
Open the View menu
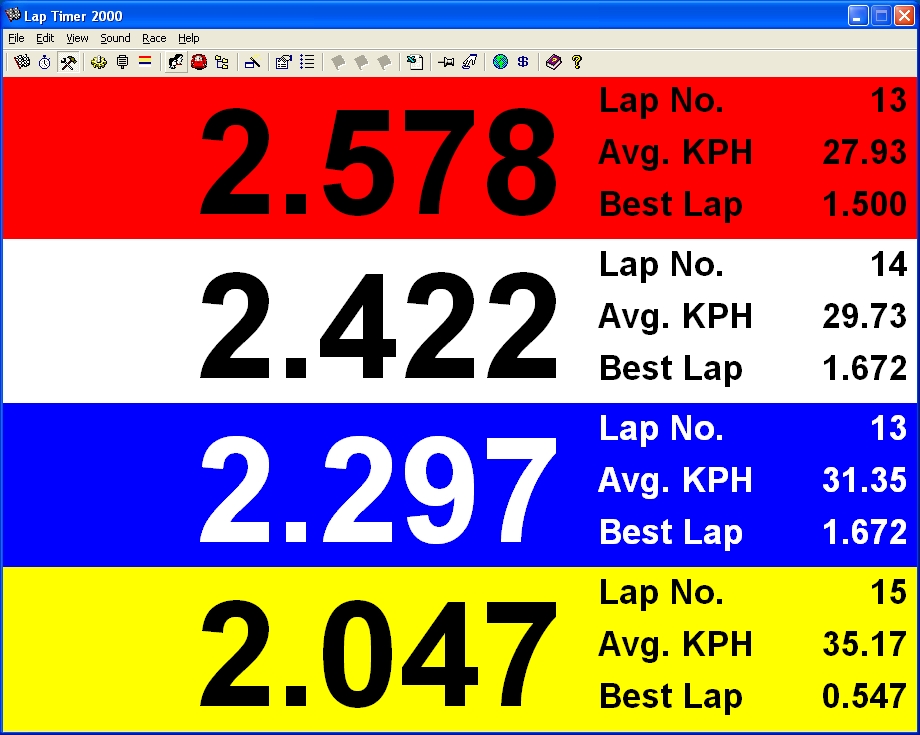(x=77, y=38)
